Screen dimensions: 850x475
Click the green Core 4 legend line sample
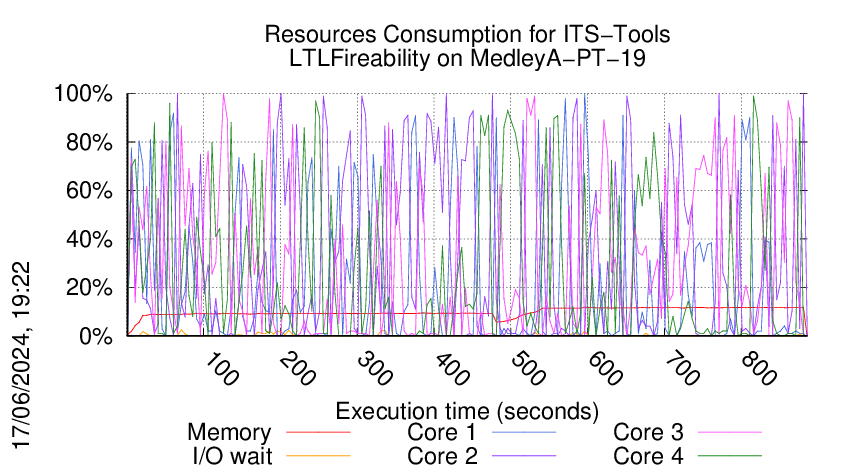730,456
